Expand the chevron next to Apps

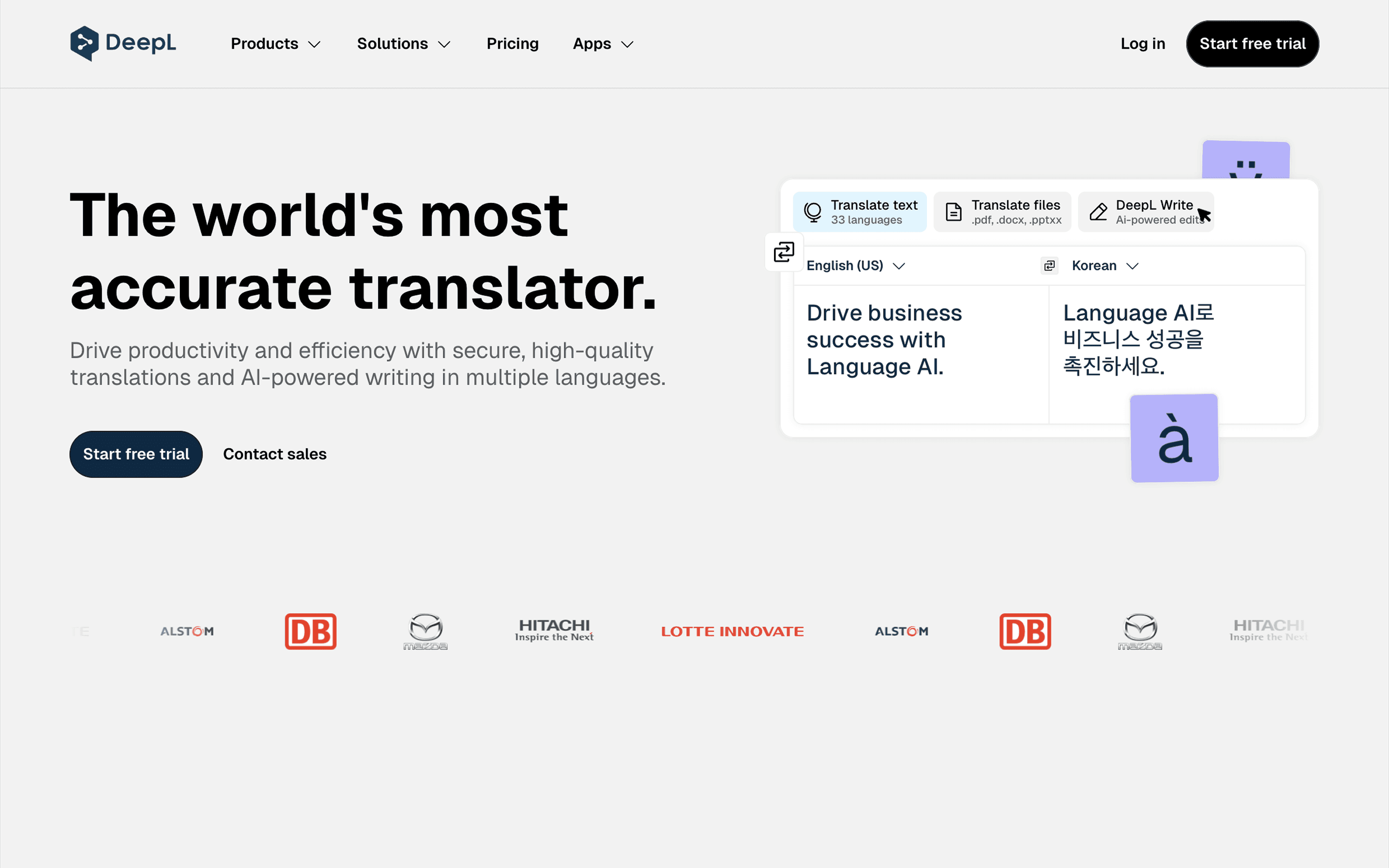pyautogui.click(x=627, y=44)
